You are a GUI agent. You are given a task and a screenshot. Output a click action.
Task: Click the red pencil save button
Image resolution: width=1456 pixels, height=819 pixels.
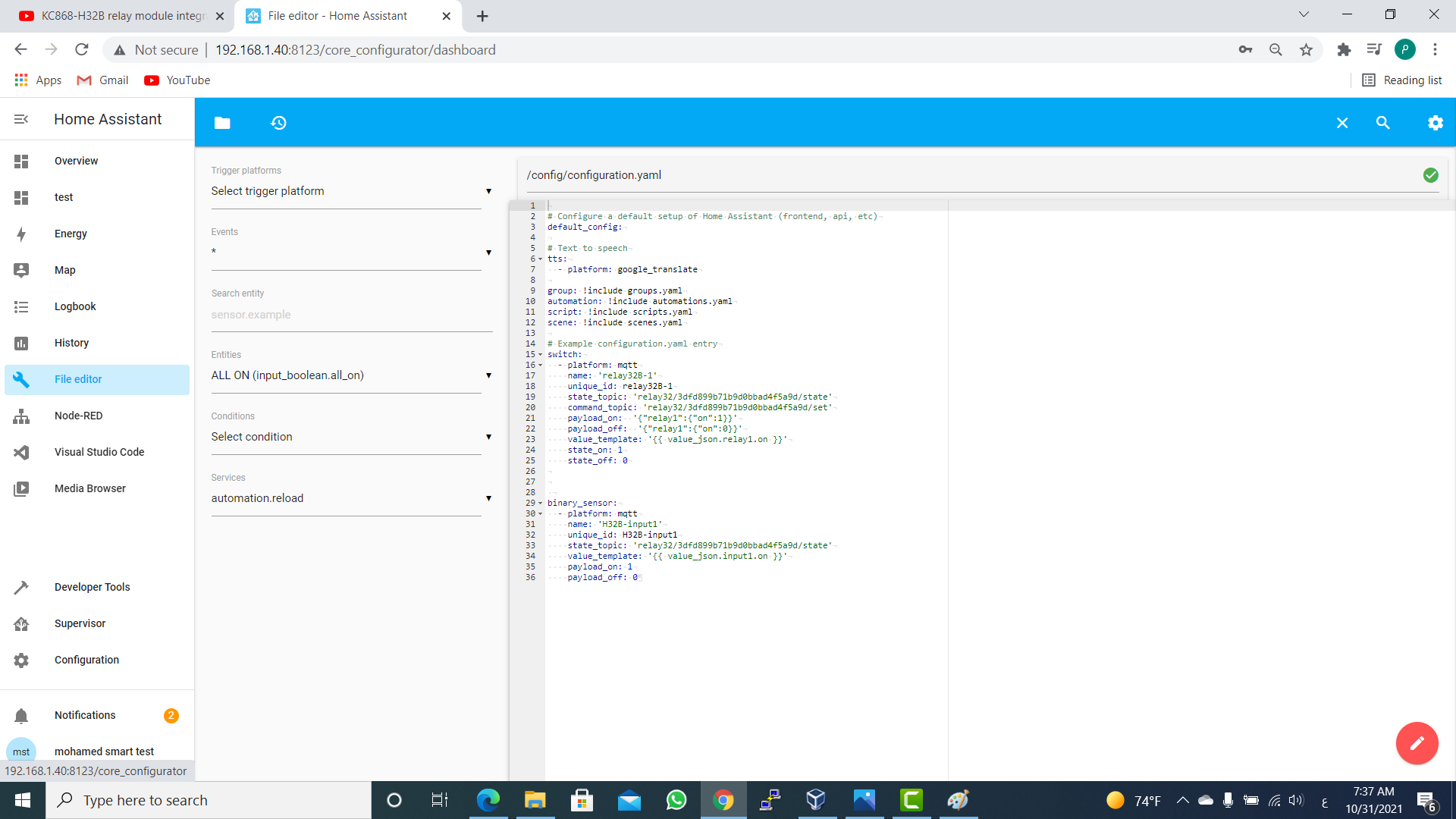(x=1417, y=743)
